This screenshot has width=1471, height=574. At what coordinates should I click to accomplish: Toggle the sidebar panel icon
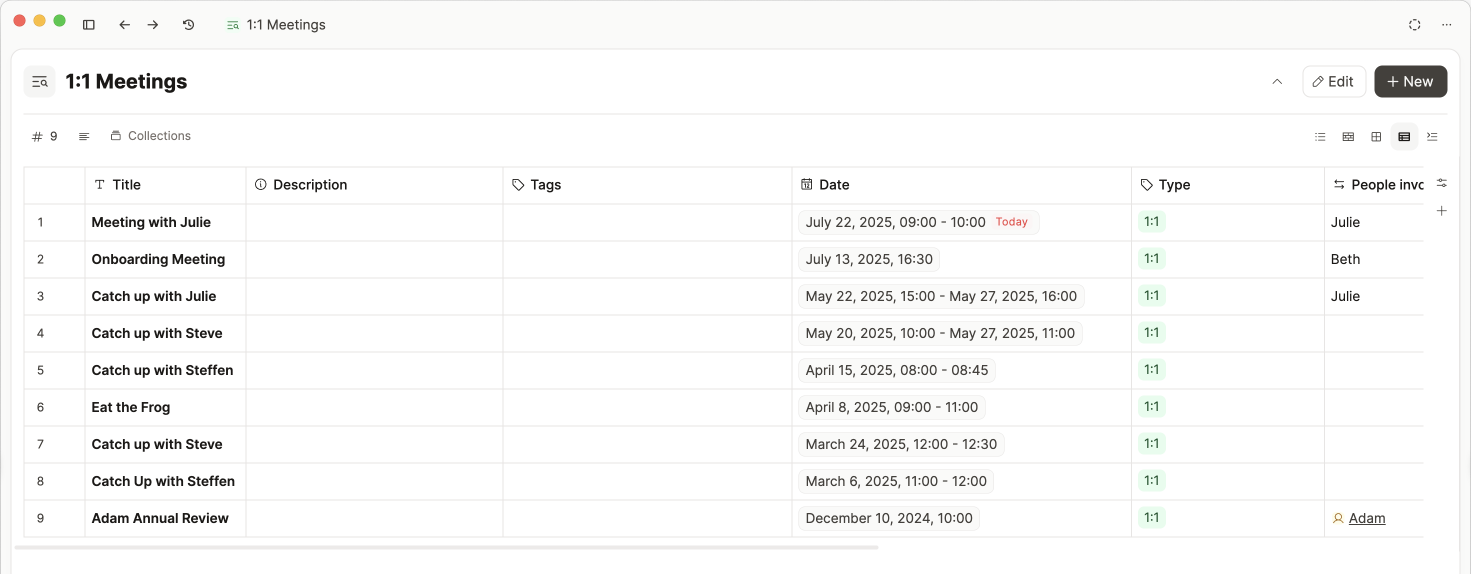pos(89,25)
